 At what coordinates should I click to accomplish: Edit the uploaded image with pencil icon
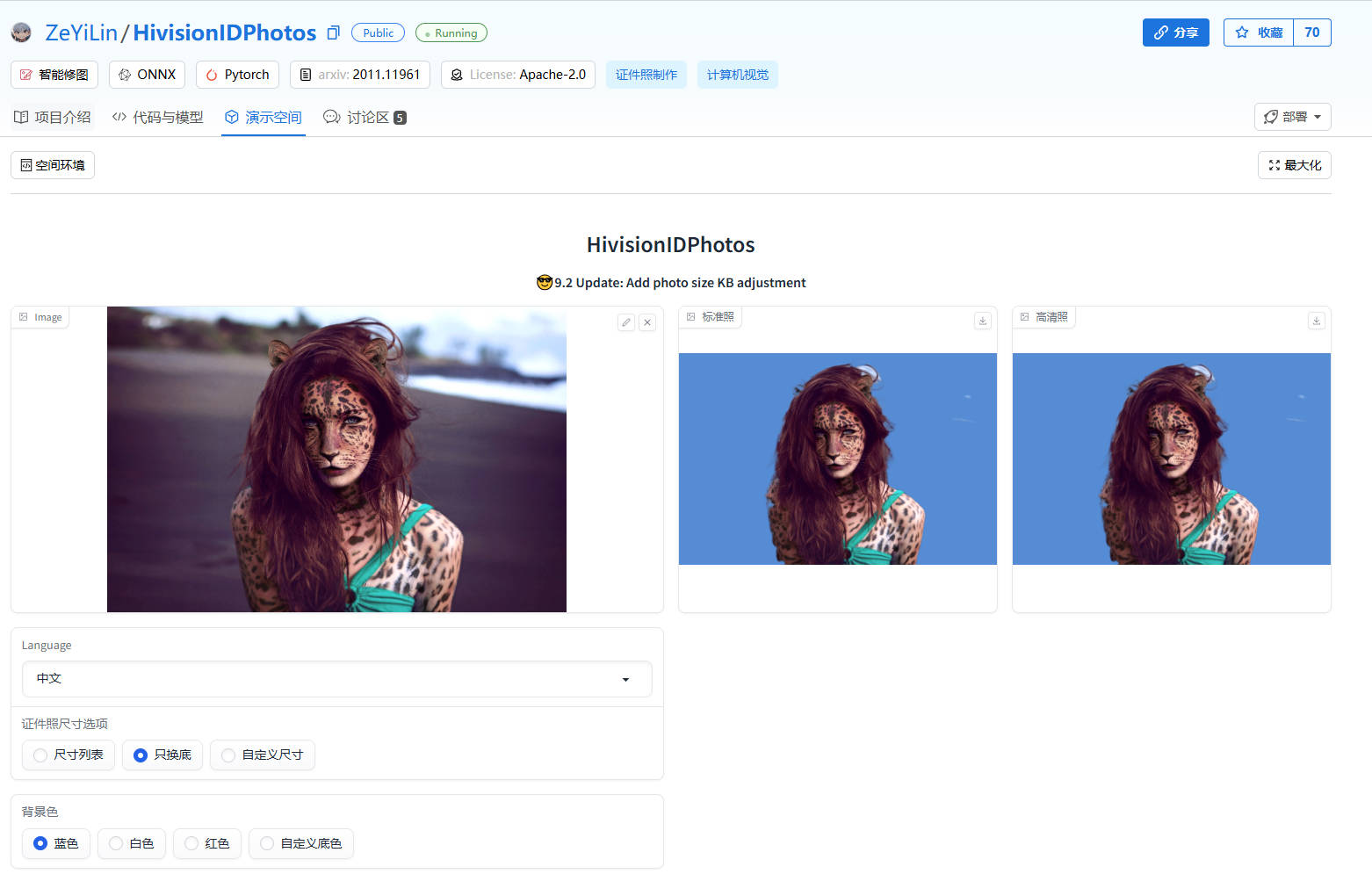coord(626,322)
